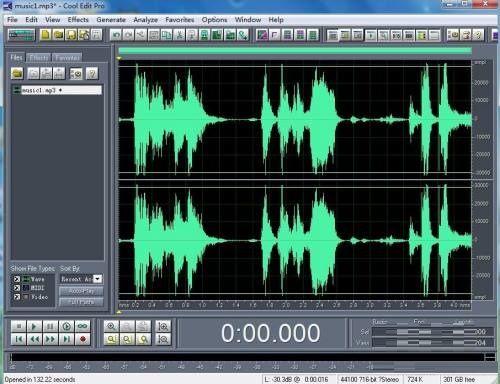The height and width of the screenshot is (384, 500).
Task: Switch view with the multitrack toggle button
Action: coord(22,35)
